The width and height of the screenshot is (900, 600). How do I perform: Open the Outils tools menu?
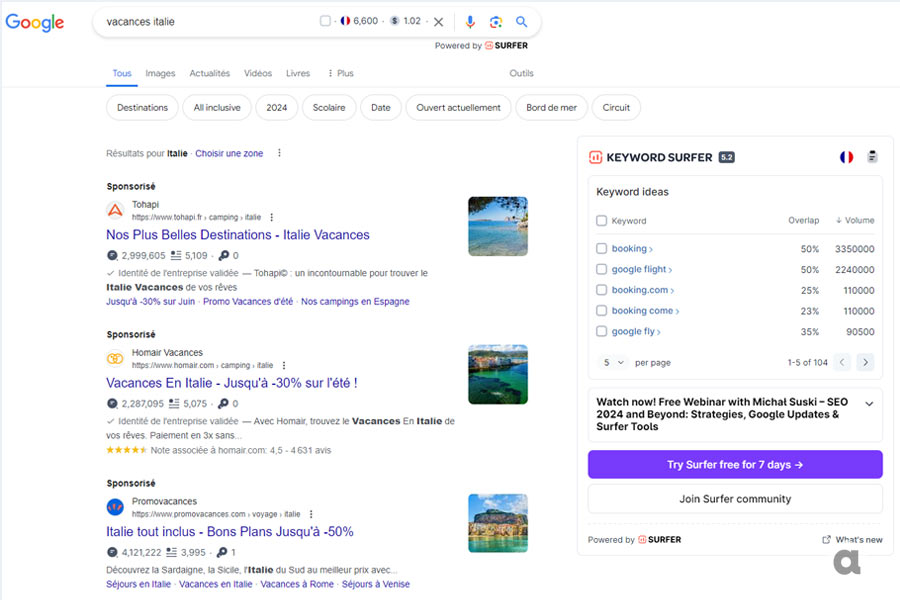521,73
